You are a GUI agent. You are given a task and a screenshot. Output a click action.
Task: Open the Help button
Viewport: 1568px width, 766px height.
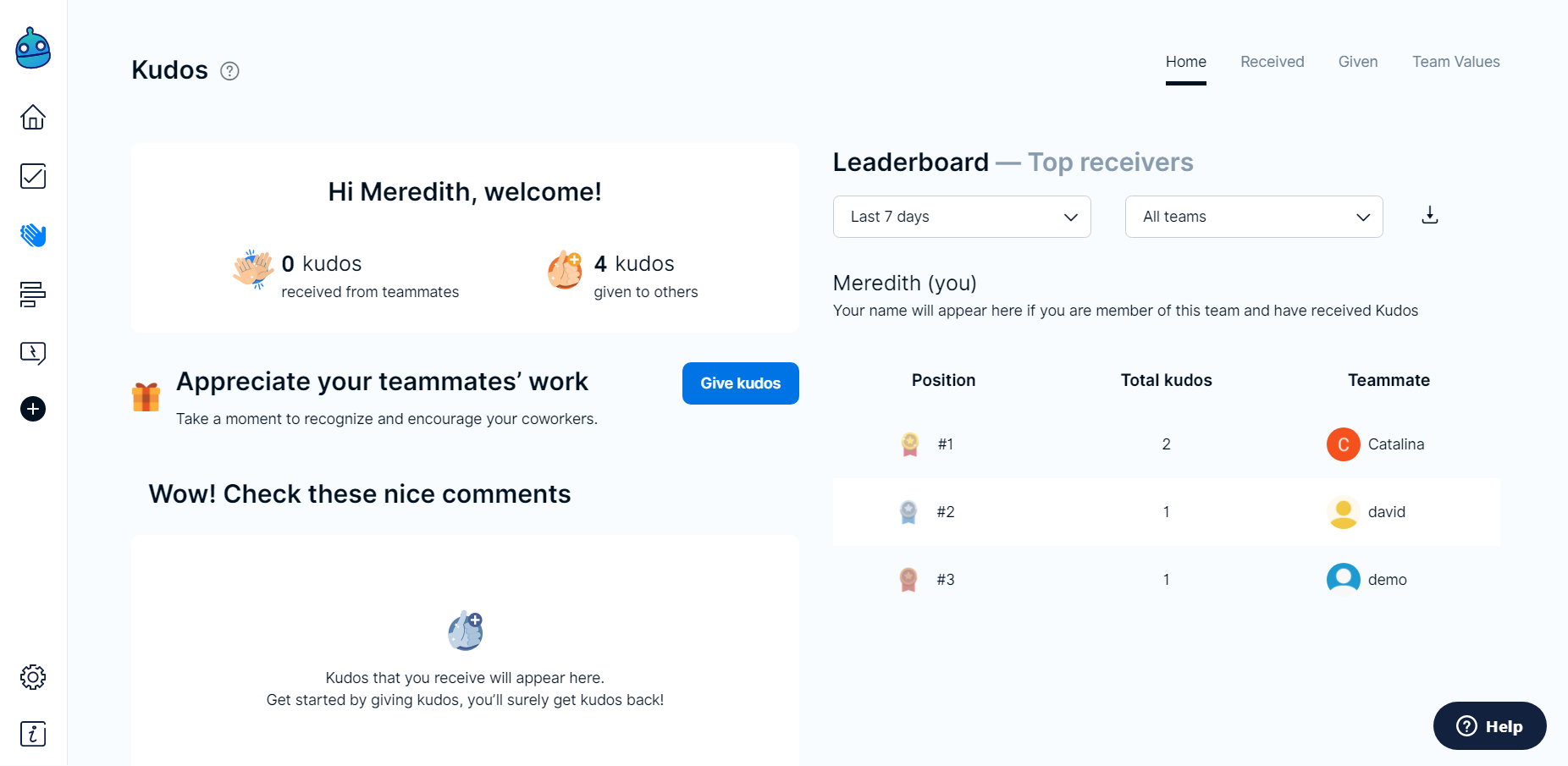1489,726
